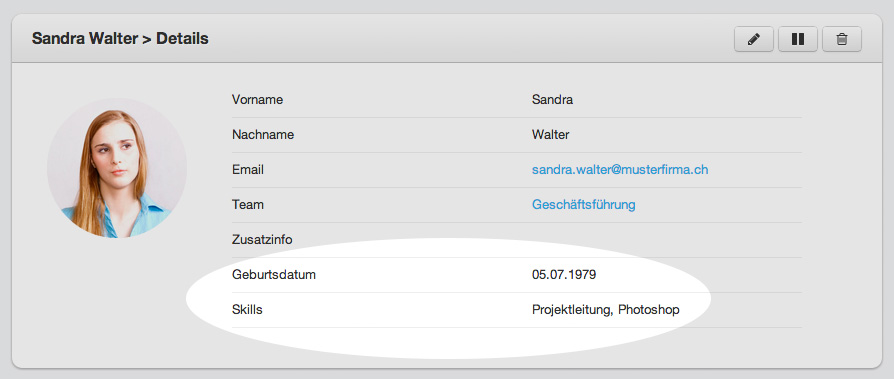Click the Sandra Walter > Details heading
Image resolution: width=894 pixels, height=379 pixels.
120,39
